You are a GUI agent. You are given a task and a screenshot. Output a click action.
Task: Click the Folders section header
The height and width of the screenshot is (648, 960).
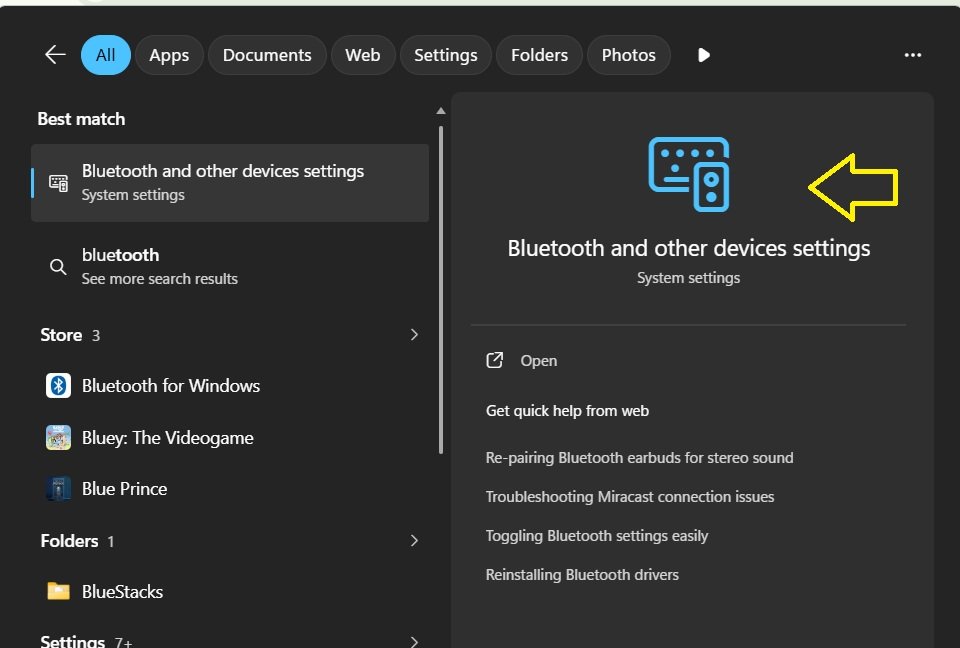click(77, 541)
